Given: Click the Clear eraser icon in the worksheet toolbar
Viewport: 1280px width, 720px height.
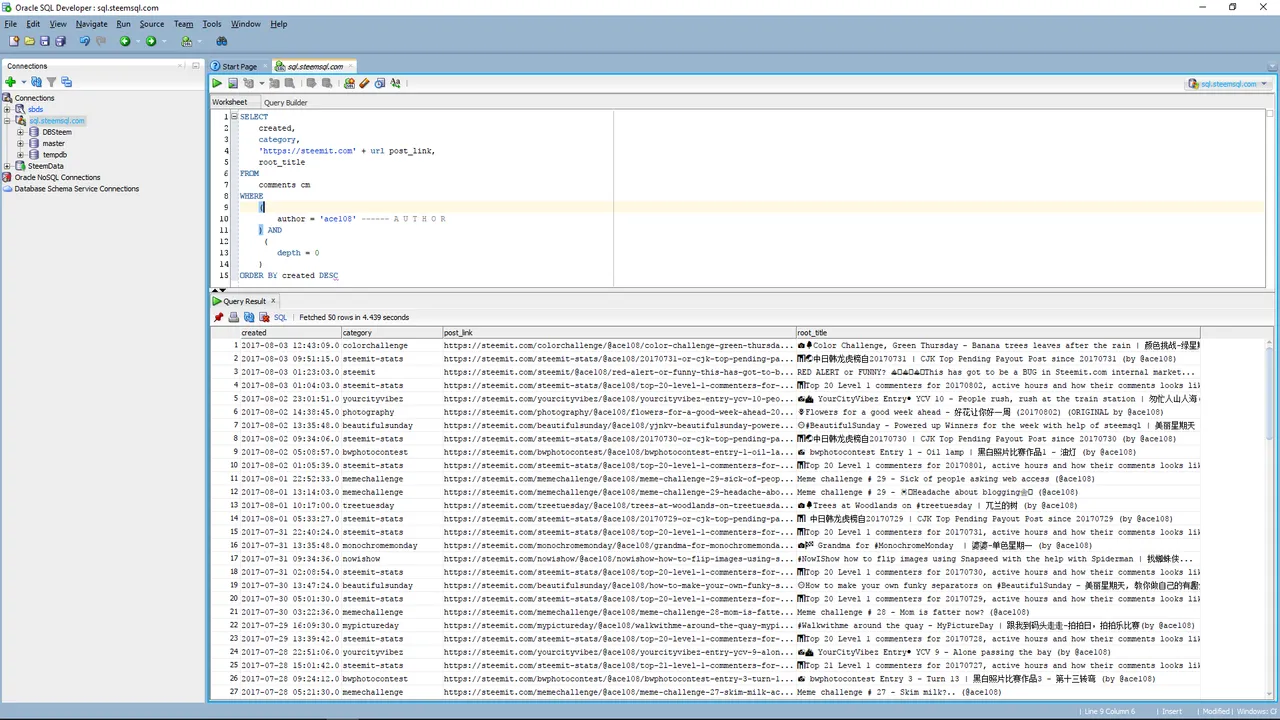Looking at the screenshot, I should pyautogui.click(x=364, y=83).
